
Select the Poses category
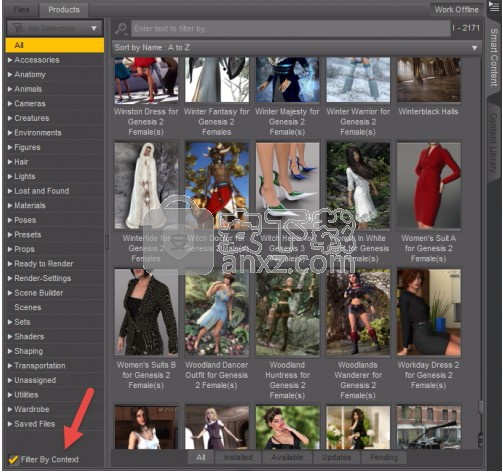(55, 220)
